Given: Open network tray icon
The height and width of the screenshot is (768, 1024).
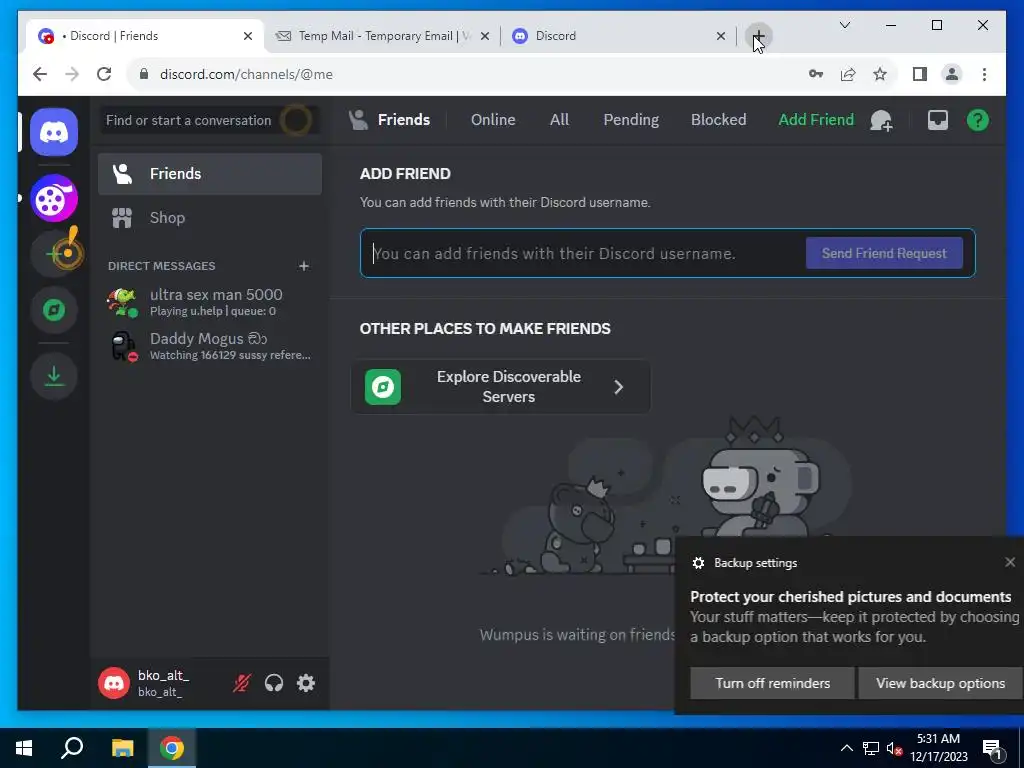Looking at the screenshot, I should pyautogui.click(x=871, y=748).
